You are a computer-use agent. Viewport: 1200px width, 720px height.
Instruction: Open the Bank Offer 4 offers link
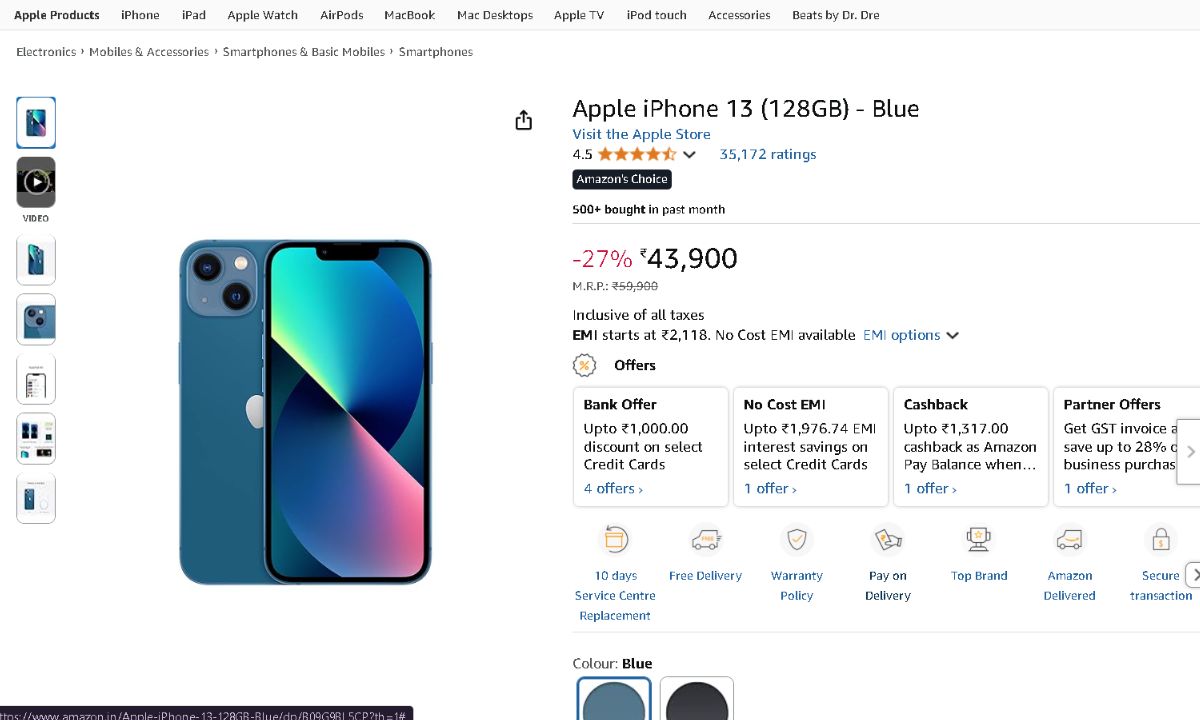613,489
